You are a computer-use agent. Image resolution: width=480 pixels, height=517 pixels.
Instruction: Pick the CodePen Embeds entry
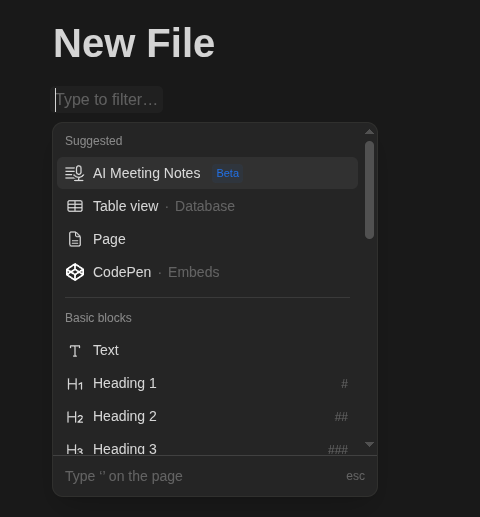(x=207, y=272)
